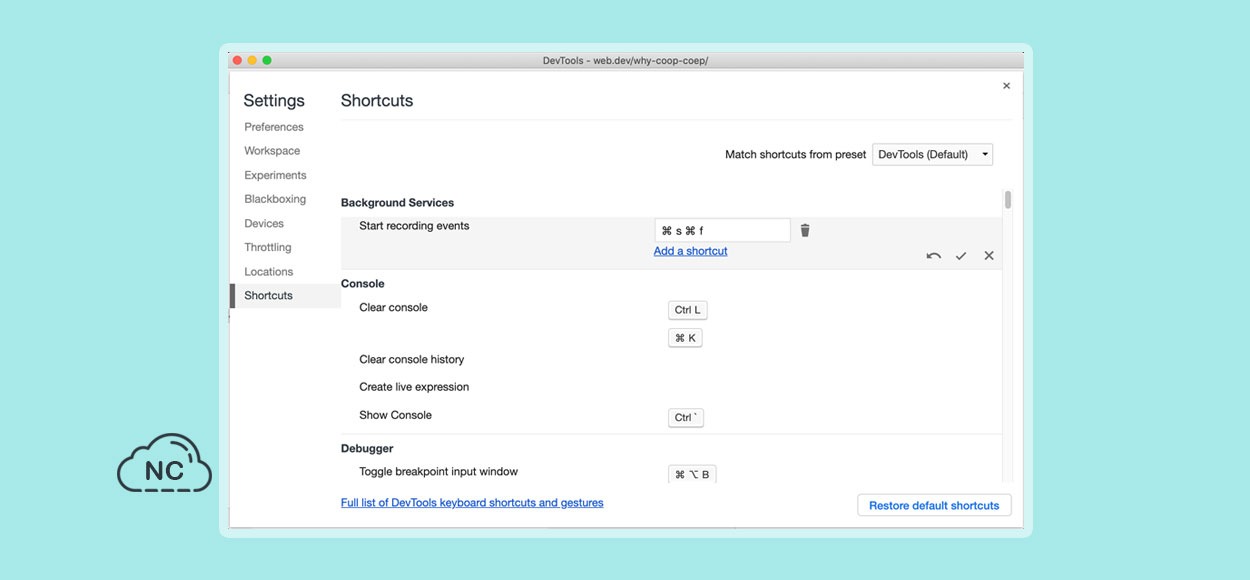
Task: Open Full list of DevTools keyboard shortcuts link
Action: 472,503
